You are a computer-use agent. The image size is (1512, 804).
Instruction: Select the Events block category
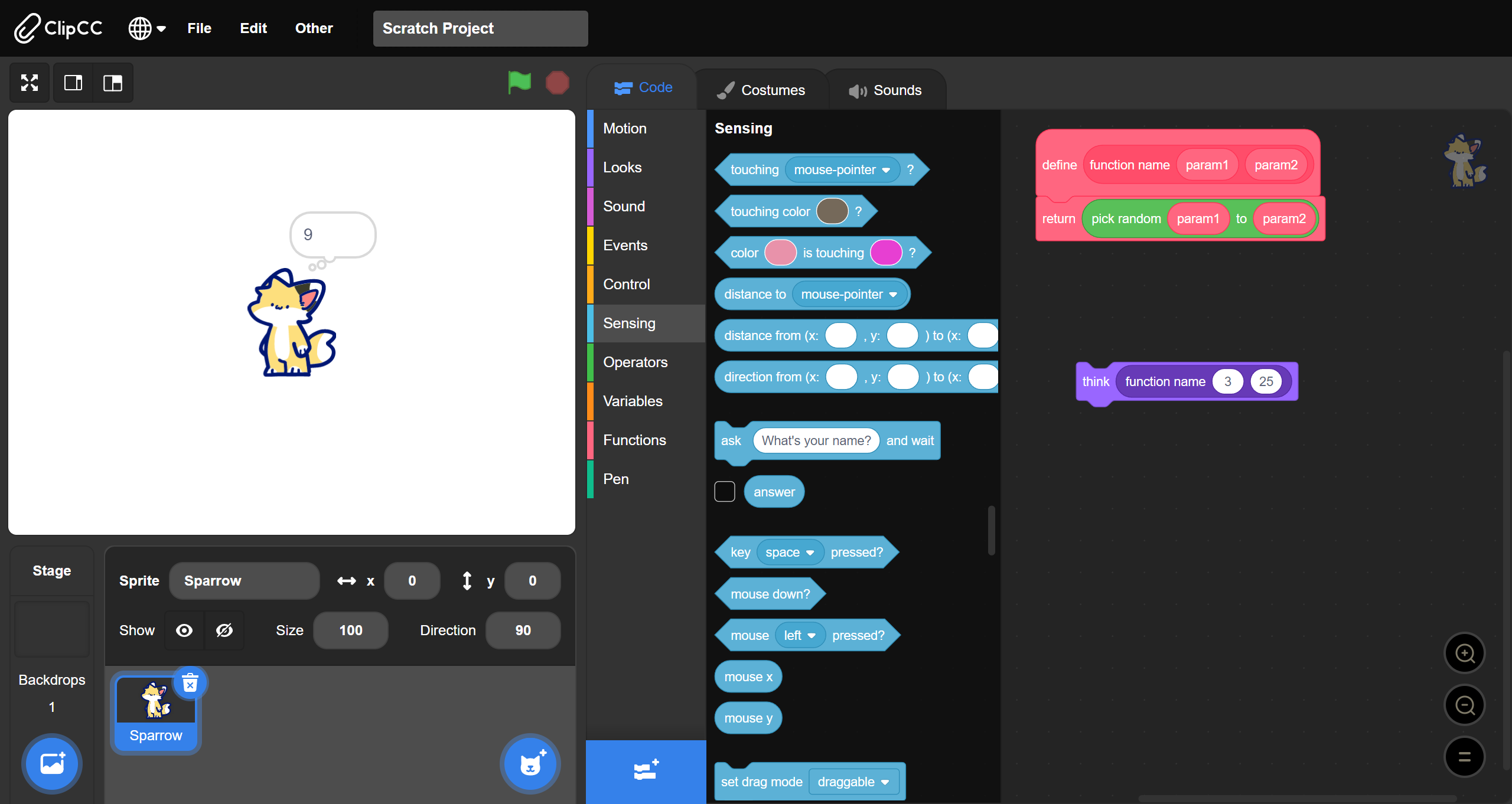(647, 245)
